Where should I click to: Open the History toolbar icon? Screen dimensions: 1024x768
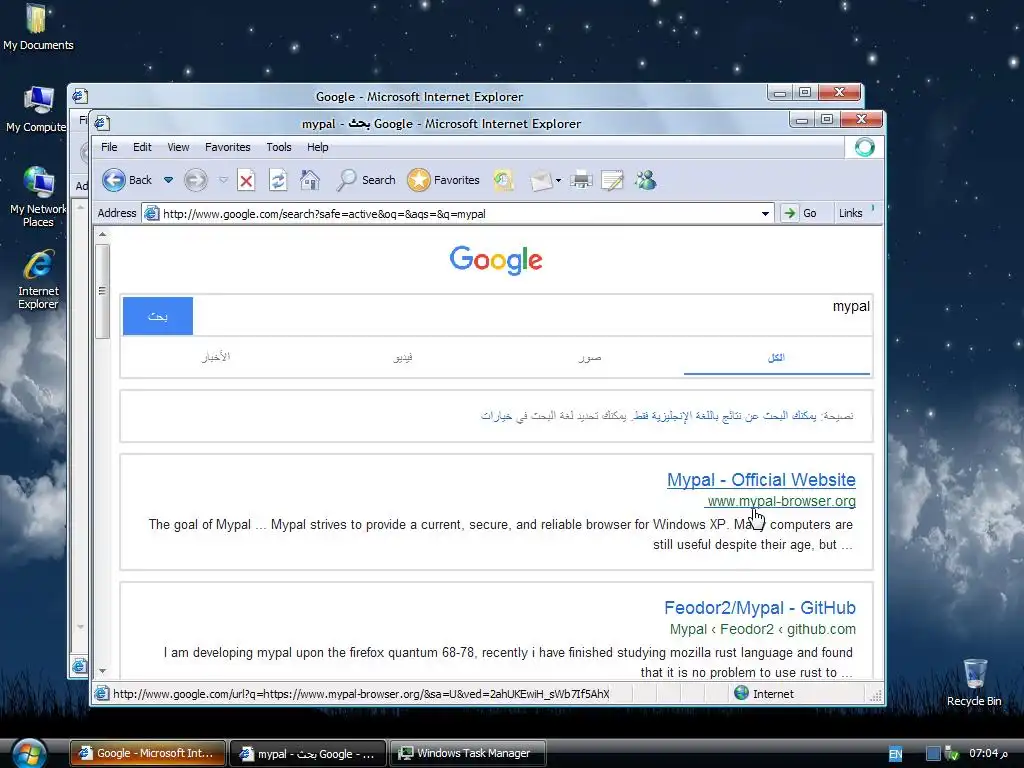504,180
